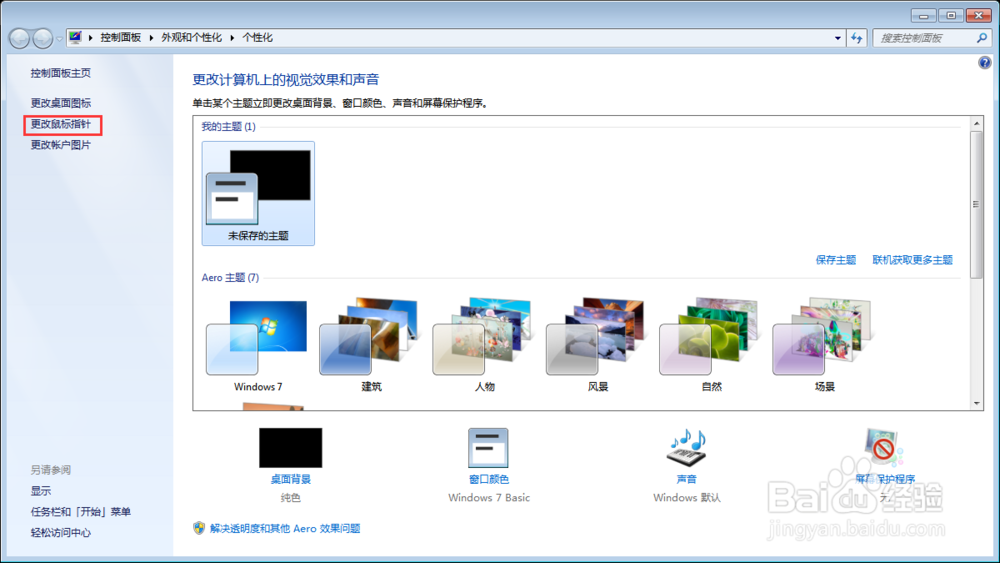Open 更改鼠标指针 link
This screenshot has width=1000, height=563.
coord(61,124)
